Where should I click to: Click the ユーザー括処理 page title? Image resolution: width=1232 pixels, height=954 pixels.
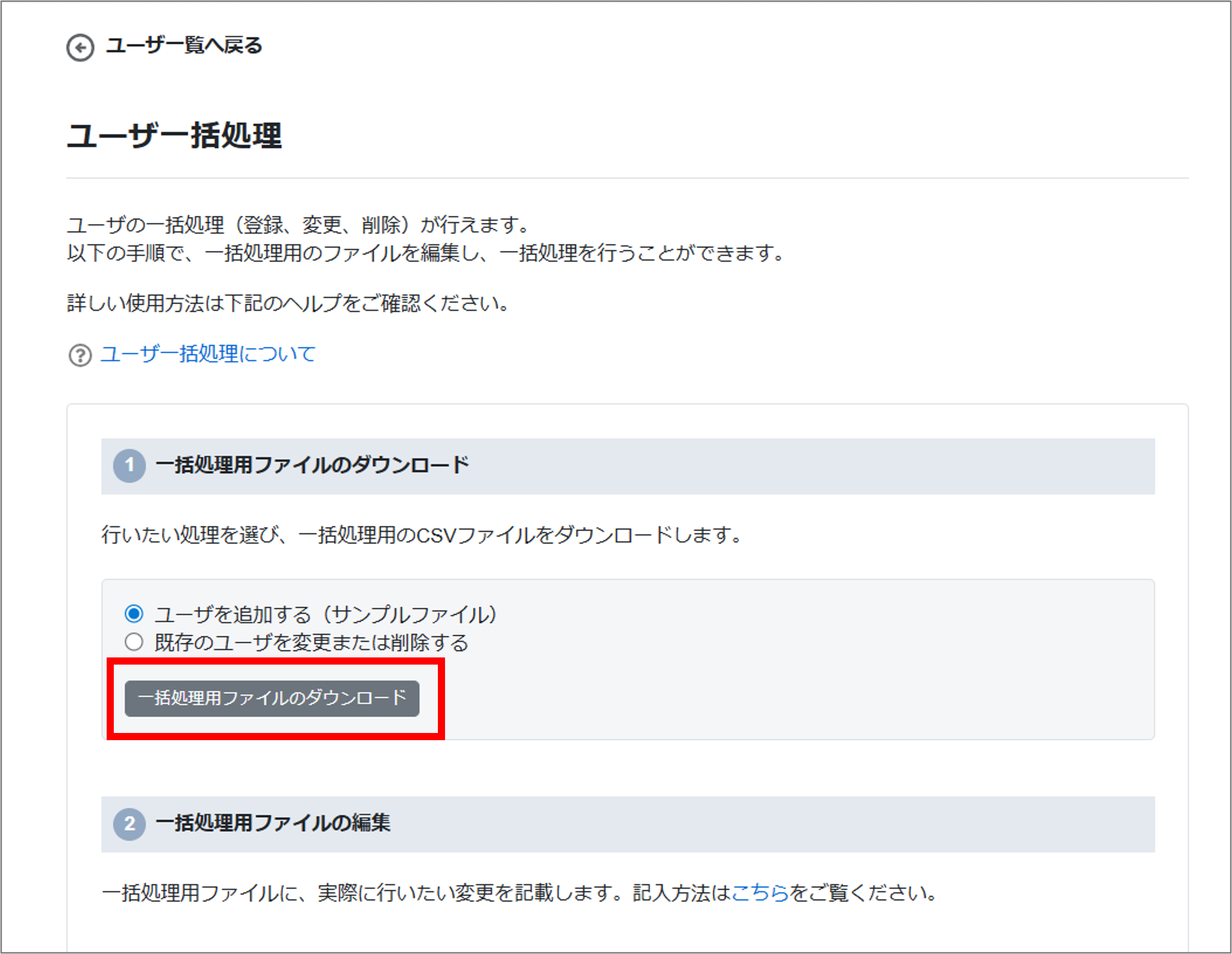(x=175, y=136)
